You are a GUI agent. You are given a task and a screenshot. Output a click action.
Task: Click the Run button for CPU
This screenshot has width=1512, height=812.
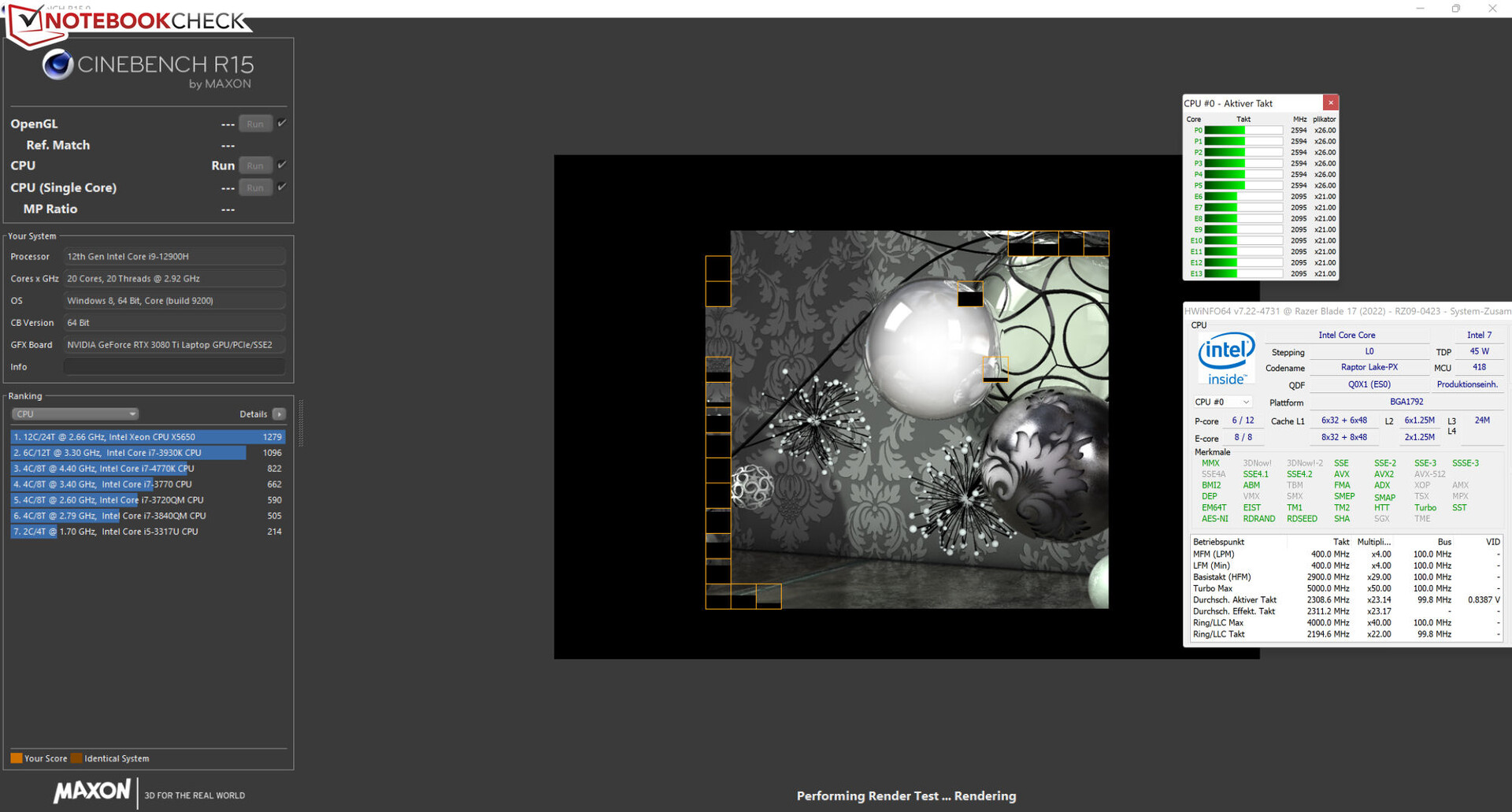(255, 165)
